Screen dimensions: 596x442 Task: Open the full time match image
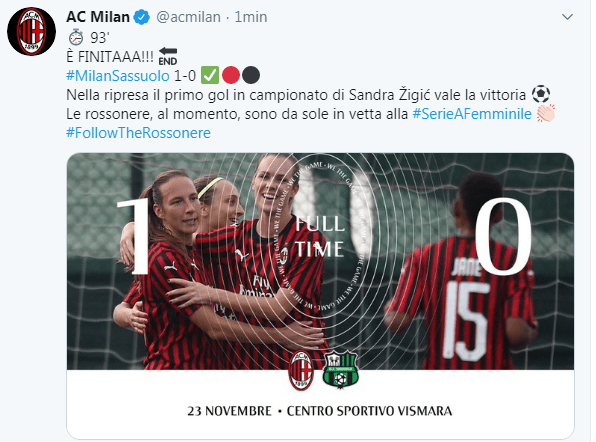pyautogui.click(x=320, y=296)
